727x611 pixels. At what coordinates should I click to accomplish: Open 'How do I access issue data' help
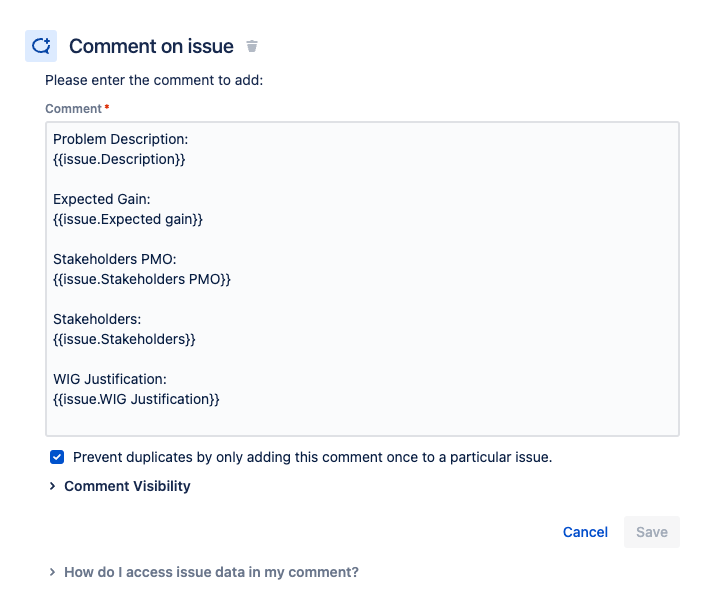coord(211,572)
